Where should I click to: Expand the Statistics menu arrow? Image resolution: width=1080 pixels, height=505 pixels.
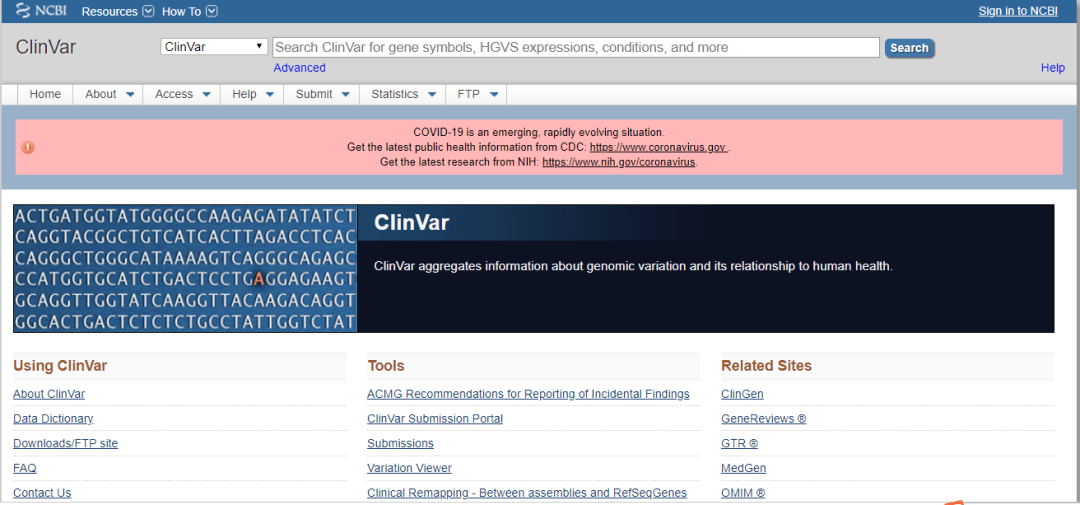click(431, 95)
